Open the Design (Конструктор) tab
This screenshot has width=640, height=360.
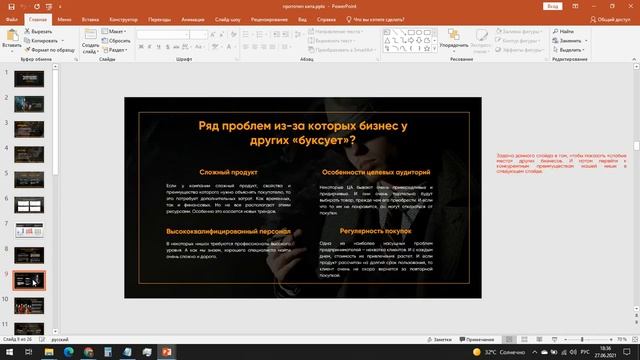(123, 19)
